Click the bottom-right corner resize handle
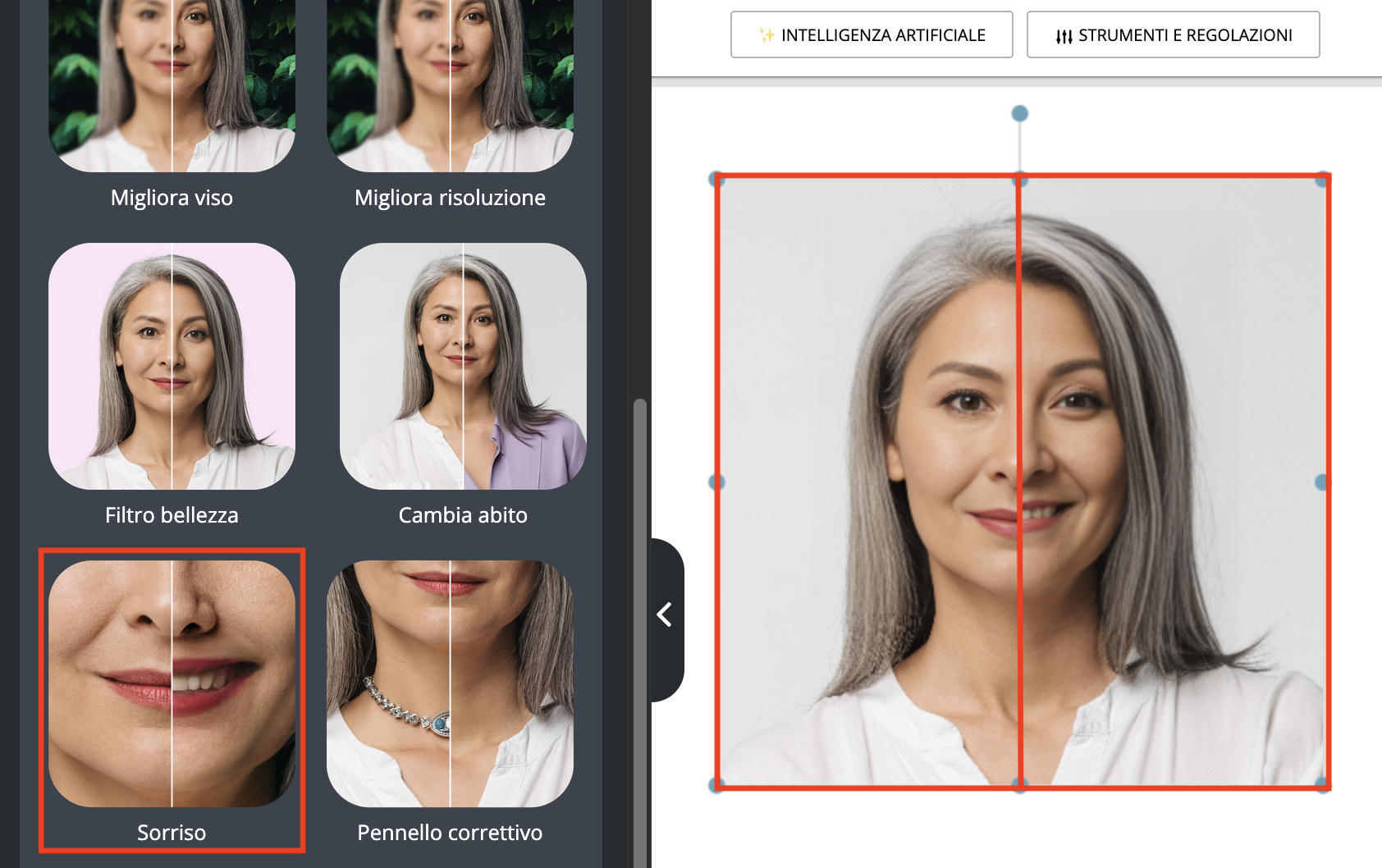 [x=1322, y=784]
